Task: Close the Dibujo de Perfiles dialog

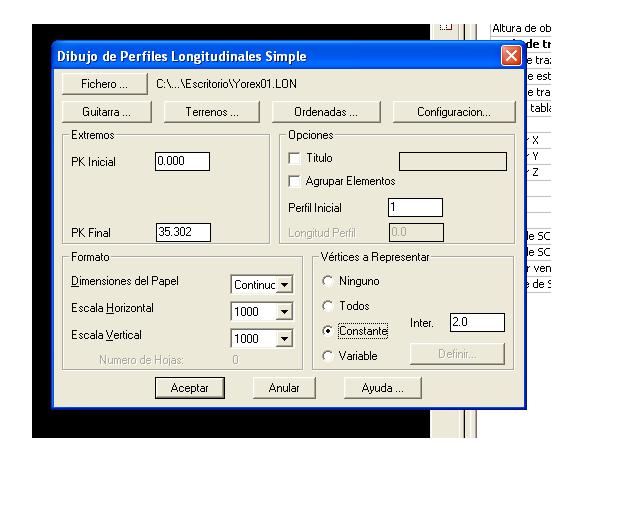Action: pos(511,56)
